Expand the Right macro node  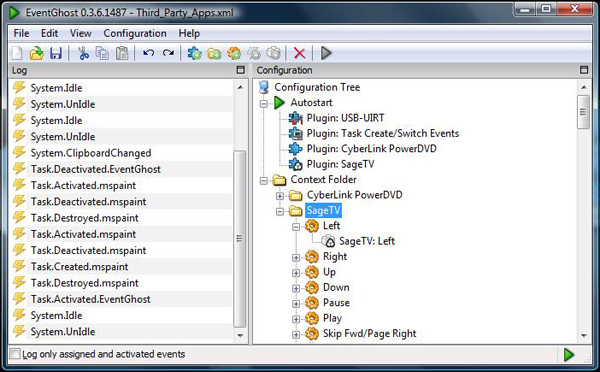(x=296, y=258)
